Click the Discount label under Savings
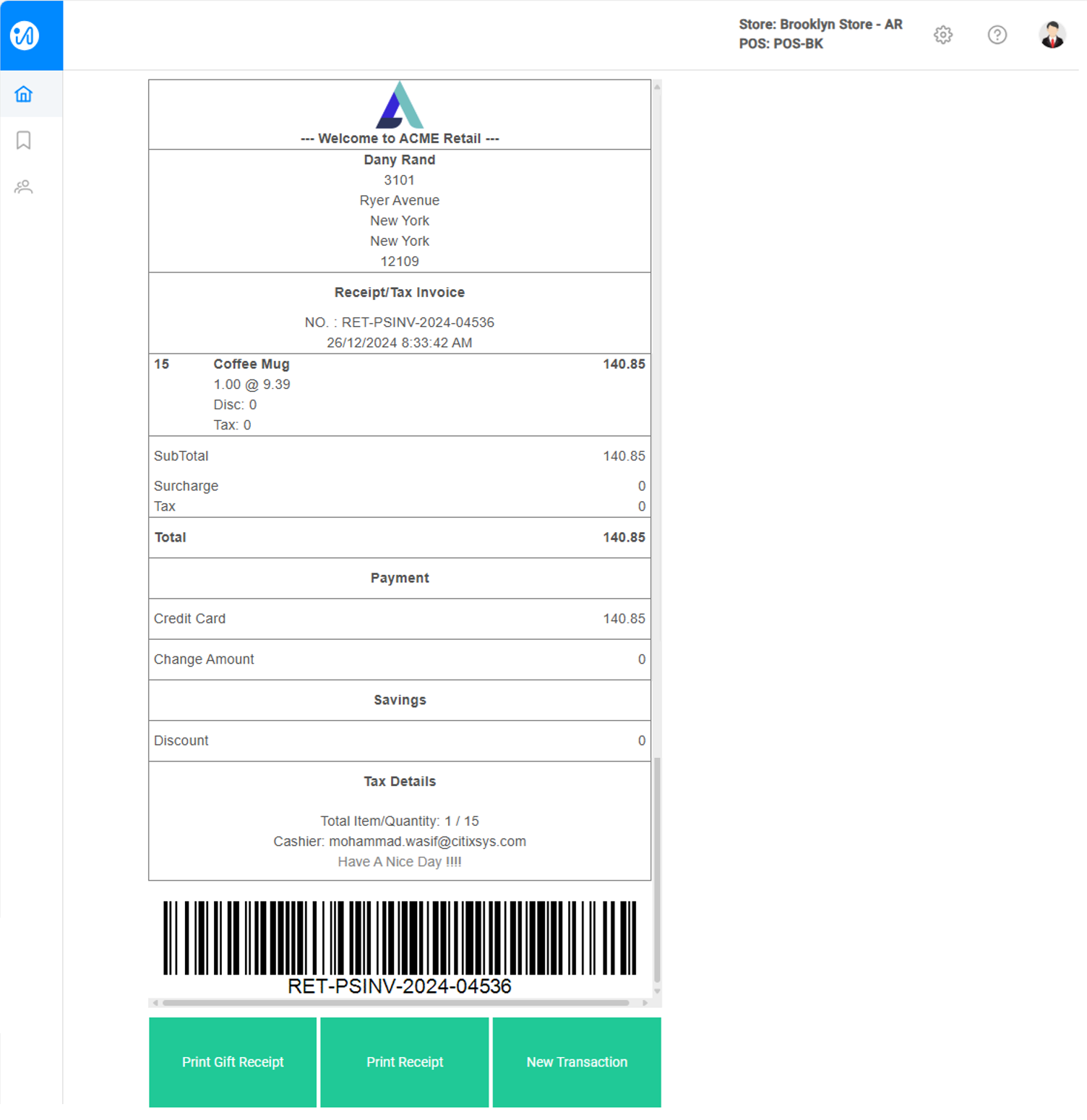Viewport: 1087px width, 1120px height. (x=181, y=740)
